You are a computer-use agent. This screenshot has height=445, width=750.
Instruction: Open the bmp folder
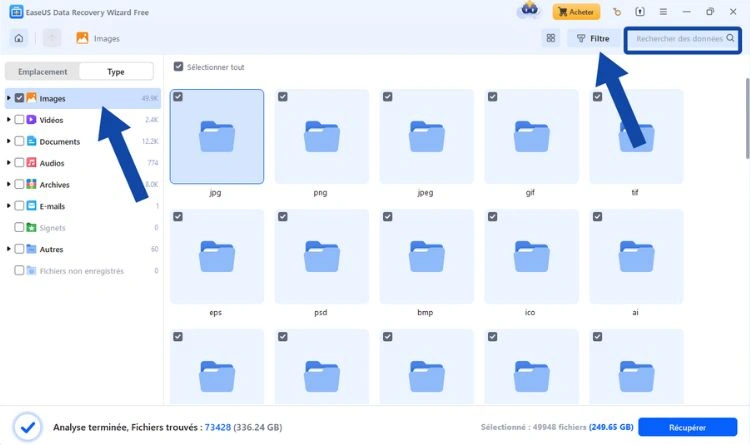pyautogui.click(x=426, y=256)
